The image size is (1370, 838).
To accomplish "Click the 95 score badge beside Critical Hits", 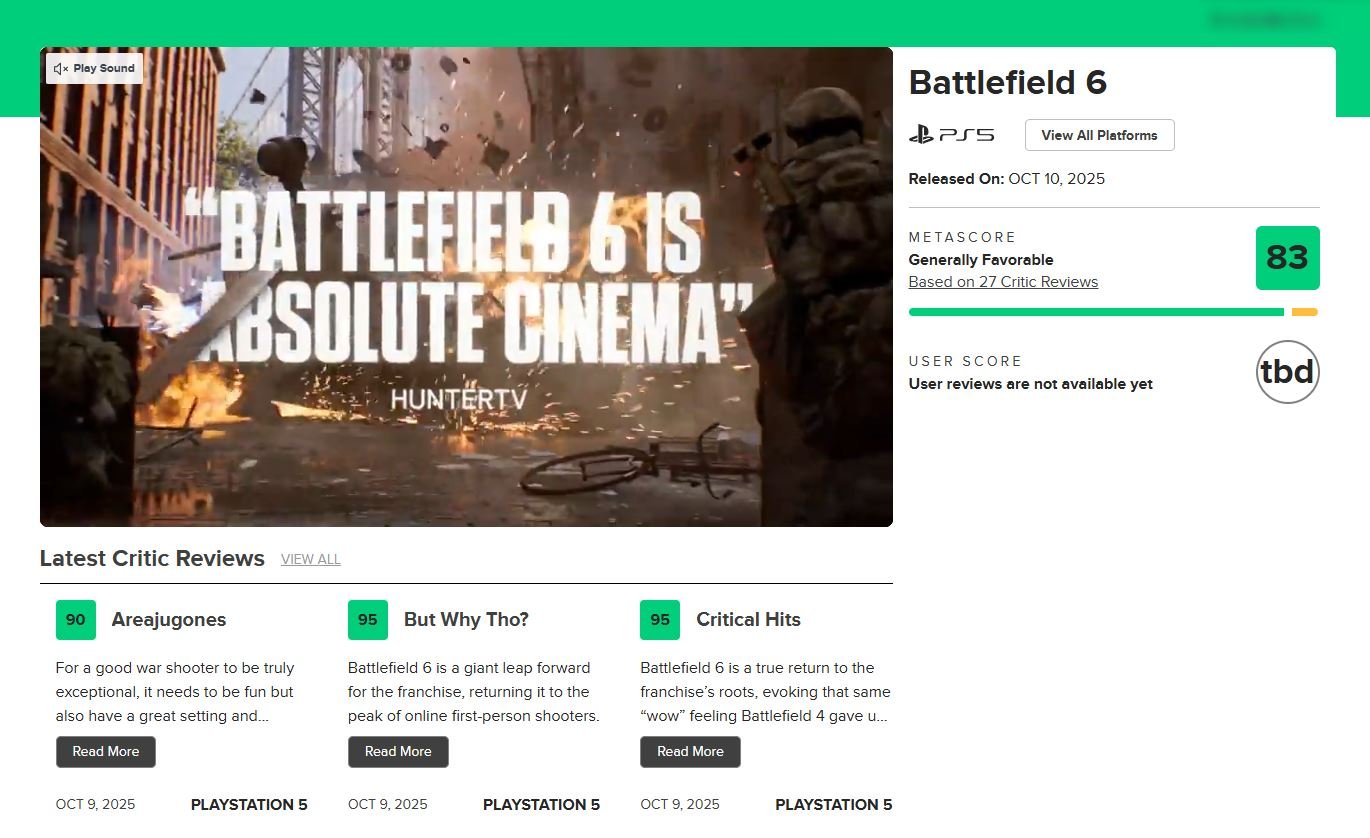I will tap(660, 620).
